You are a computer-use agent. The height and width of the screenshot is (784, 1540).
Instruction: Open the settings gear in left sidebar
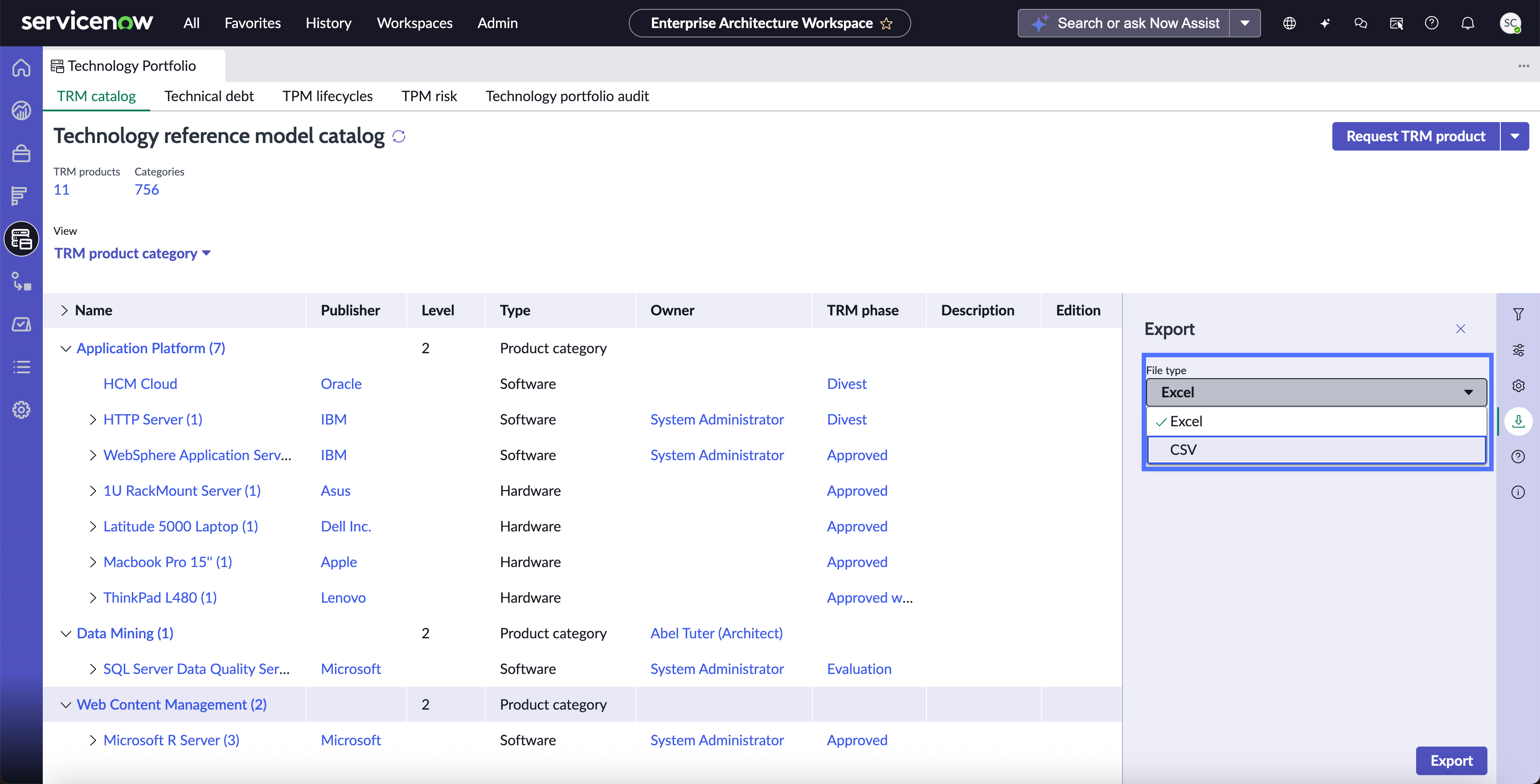click(21, 410)
